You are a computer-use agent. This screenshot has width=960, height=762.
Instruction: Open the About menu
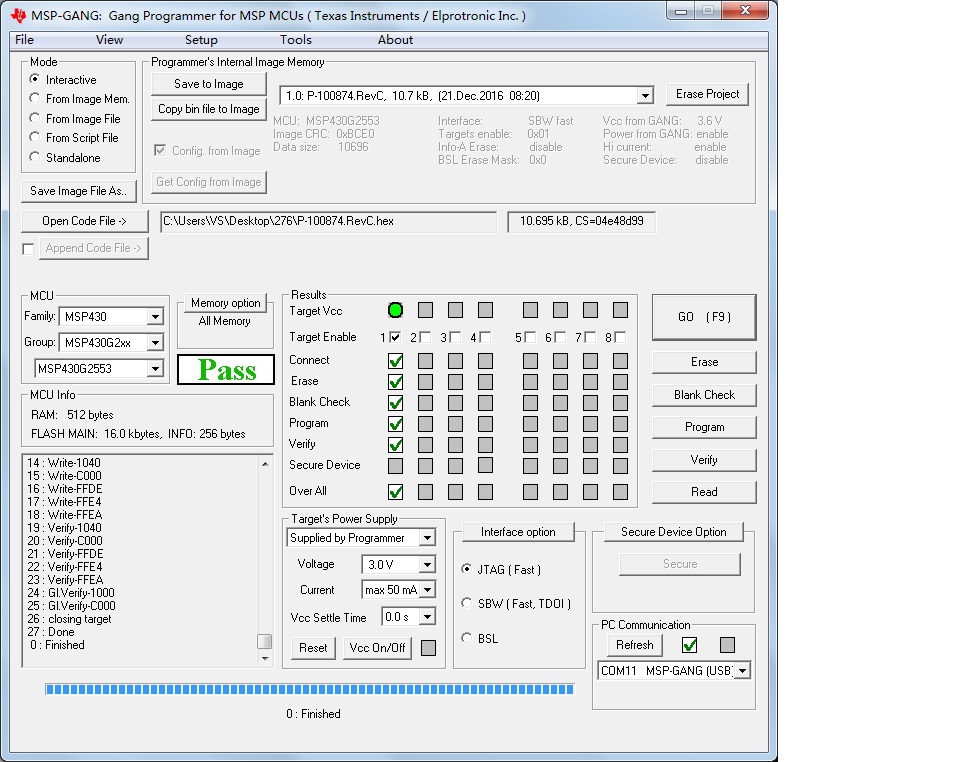pyautogui.click(x=396, y=40)
